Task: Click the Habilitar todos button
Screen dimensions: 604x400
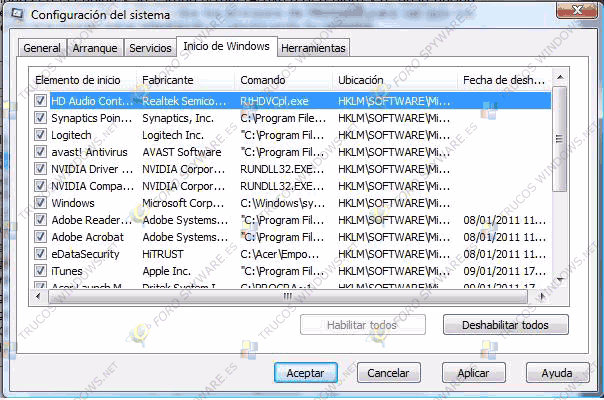Action: point(362,325)
